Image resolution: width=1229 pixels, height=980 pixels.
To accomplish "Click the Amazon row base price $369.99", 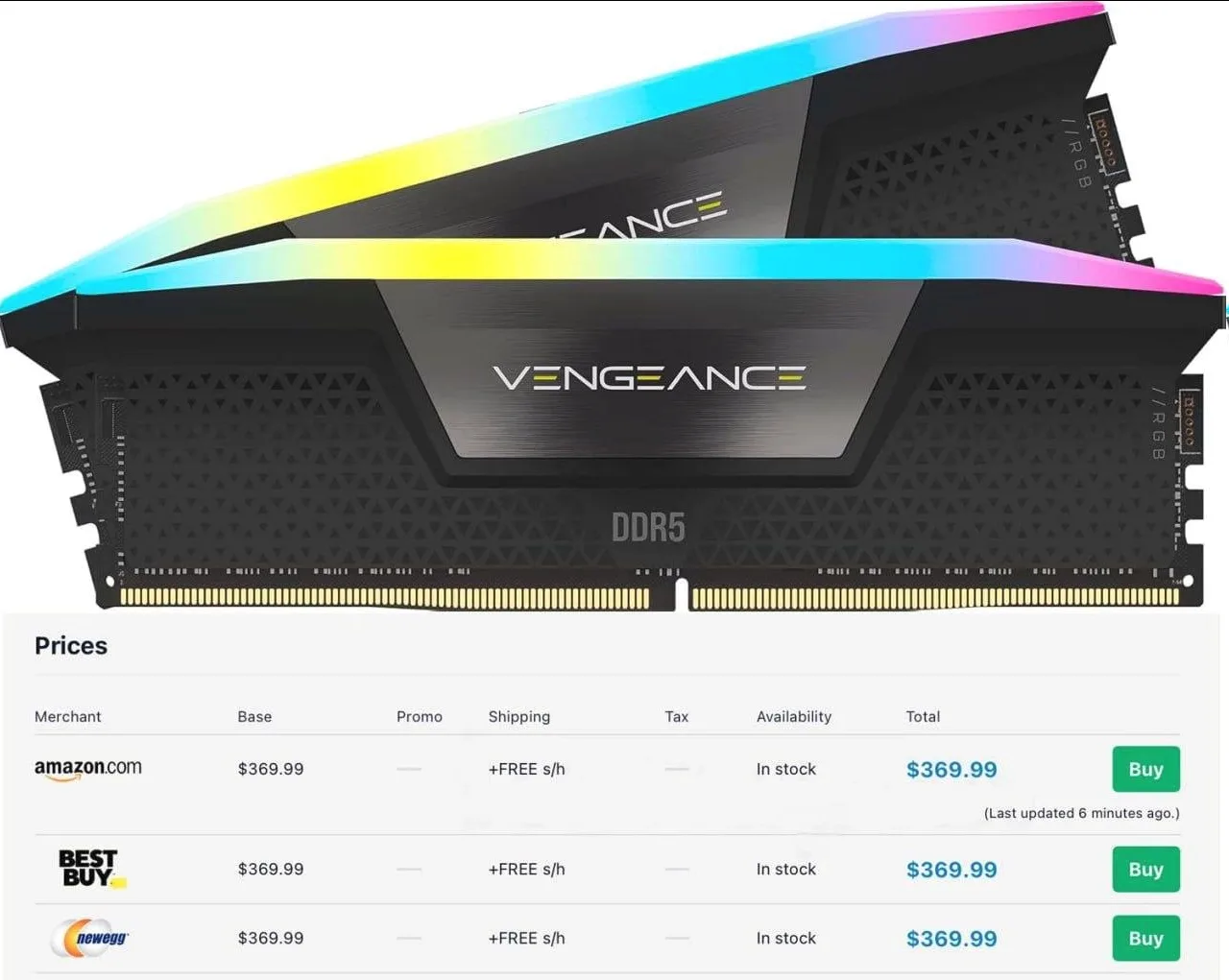I will pos(271,770).
